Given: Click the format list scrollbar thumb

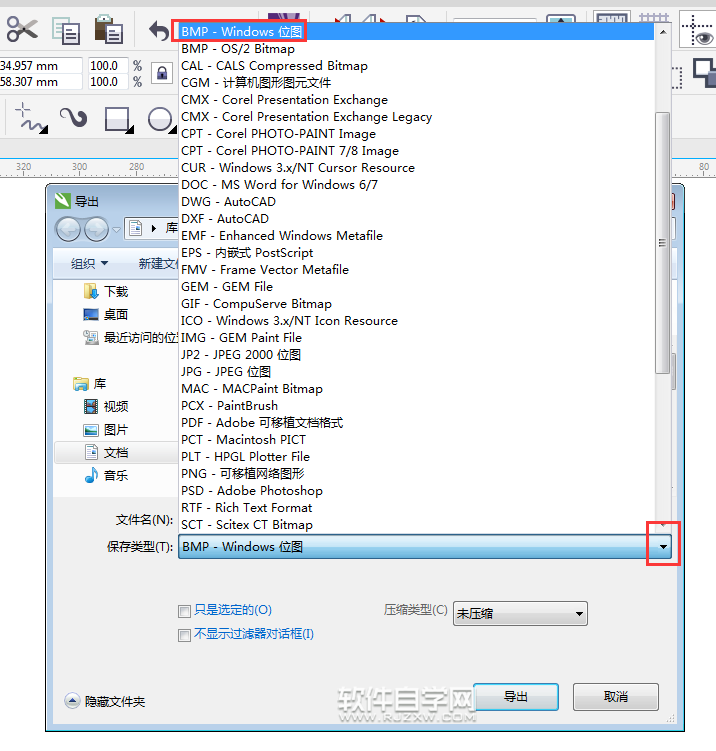Looking at the screenshot, I should [x=662, y=243].
